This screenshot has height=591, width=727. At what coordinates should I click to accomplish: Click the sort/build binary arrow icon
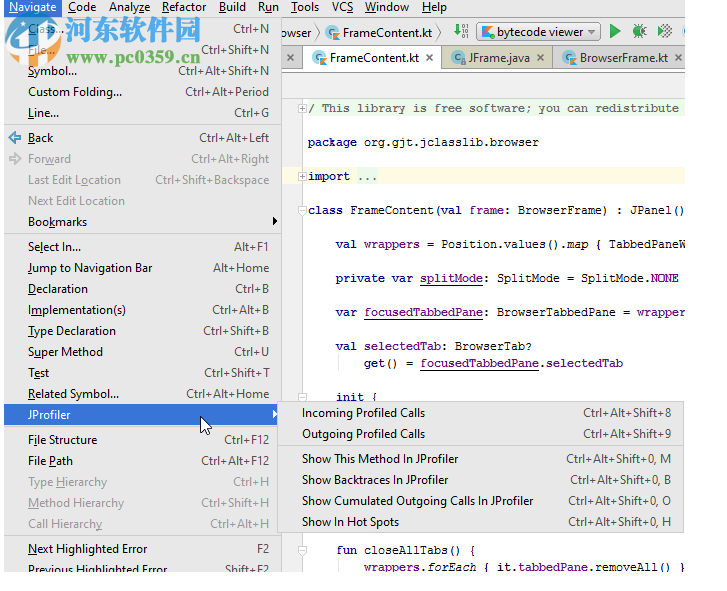click(461, 31)
